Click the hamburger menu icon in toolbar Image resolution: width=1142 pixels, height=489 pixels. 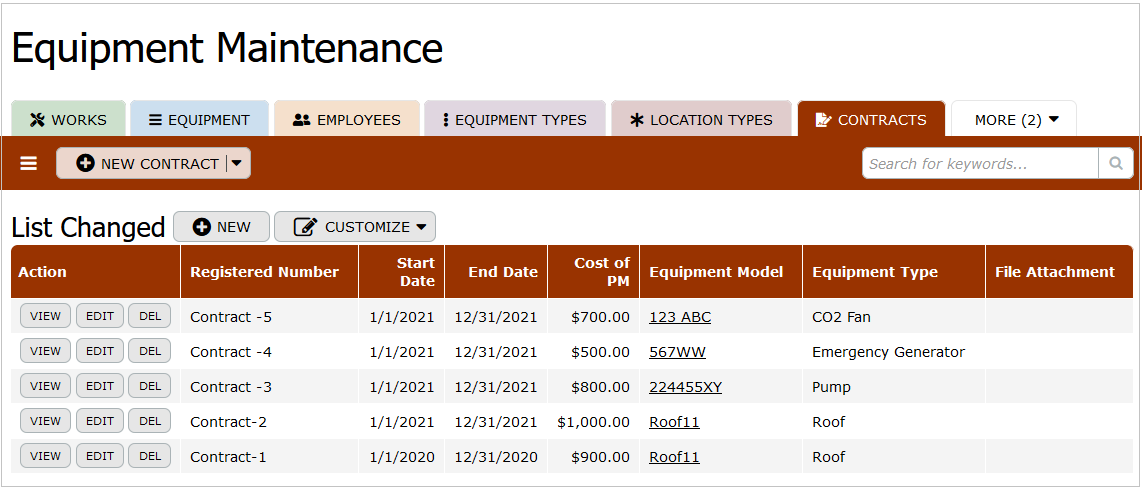pos(29,163)
